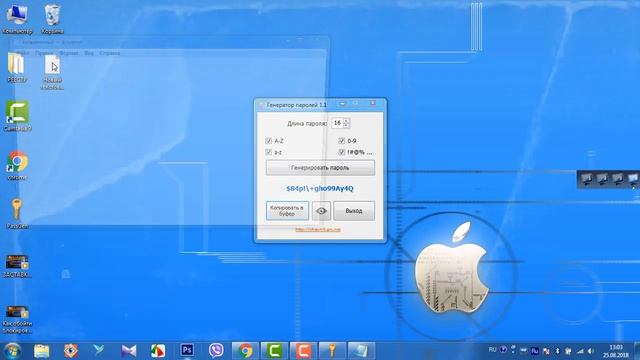Close the Генератор паролей window

[x=372, y=104]
